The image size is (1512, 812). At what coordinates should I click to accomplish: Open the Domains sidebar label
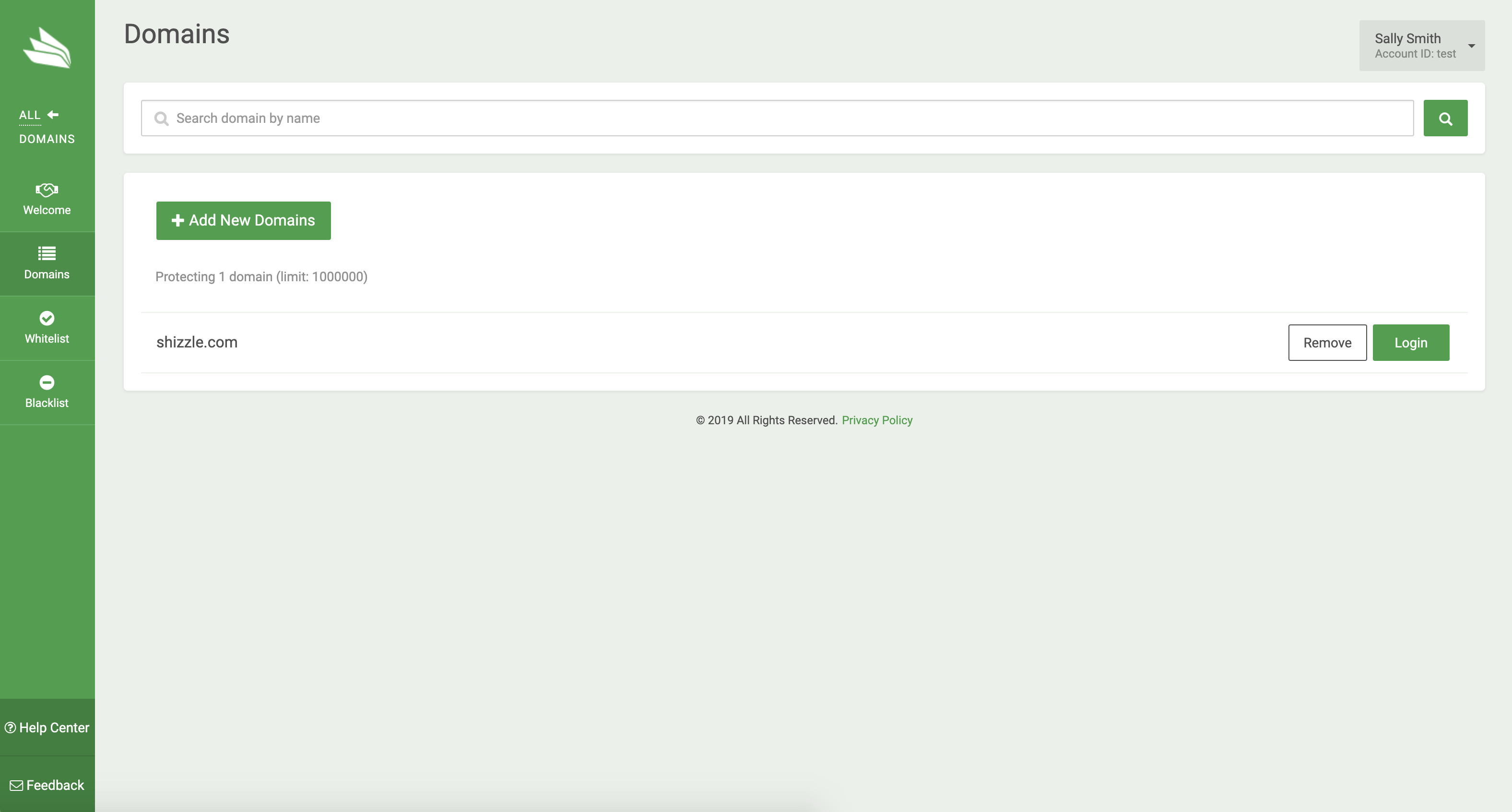point(47,274)
